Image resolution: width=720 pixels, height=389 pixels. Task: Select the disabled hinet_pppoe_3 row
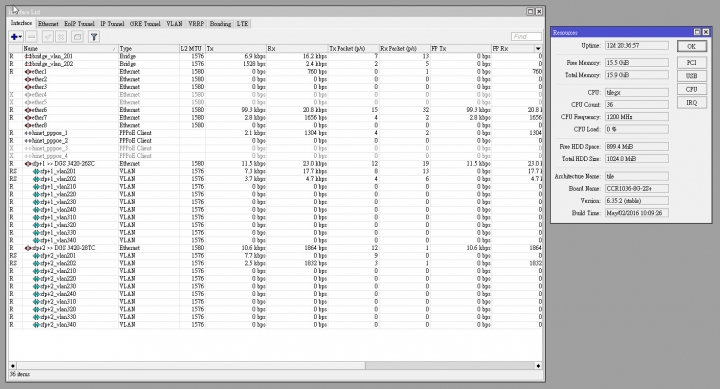276,148
